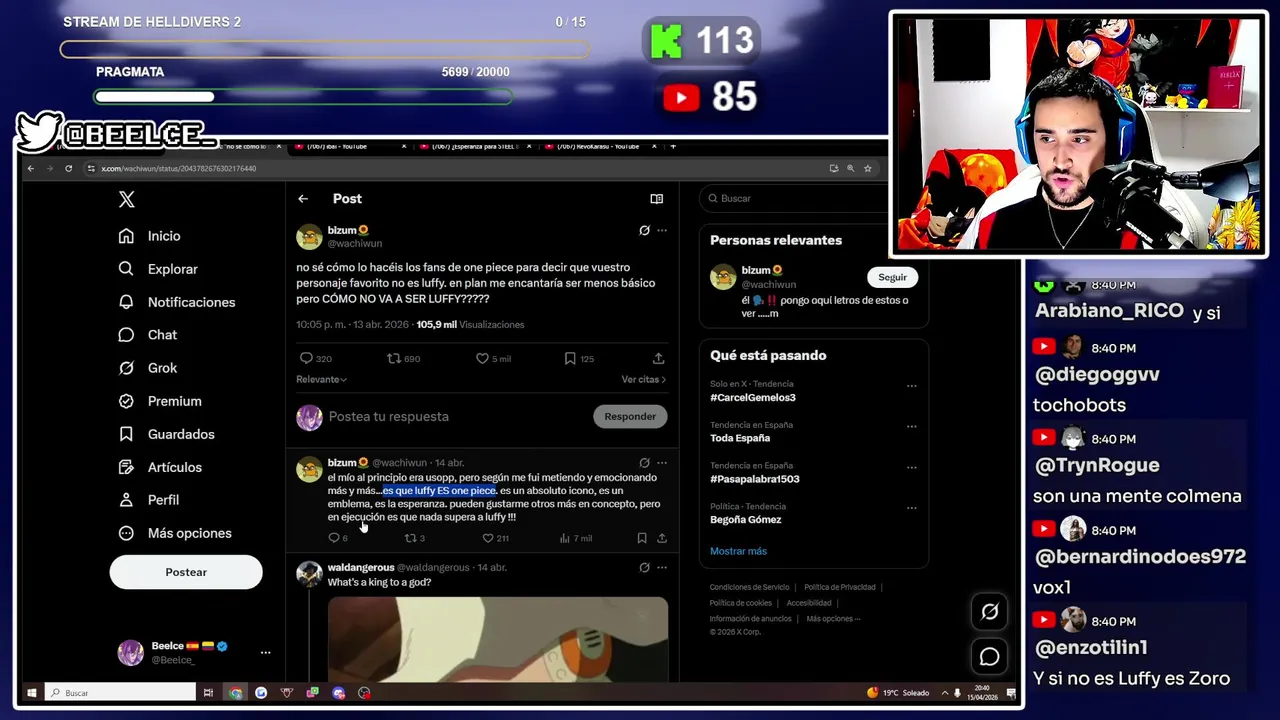Click the Buscar search field on X

coord(795,199)
